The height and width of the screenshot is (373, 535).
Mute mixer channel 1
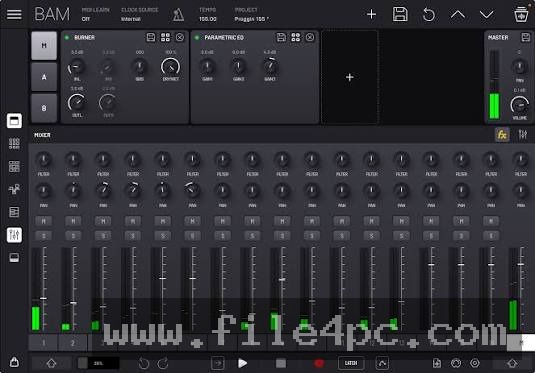(43, 221)
